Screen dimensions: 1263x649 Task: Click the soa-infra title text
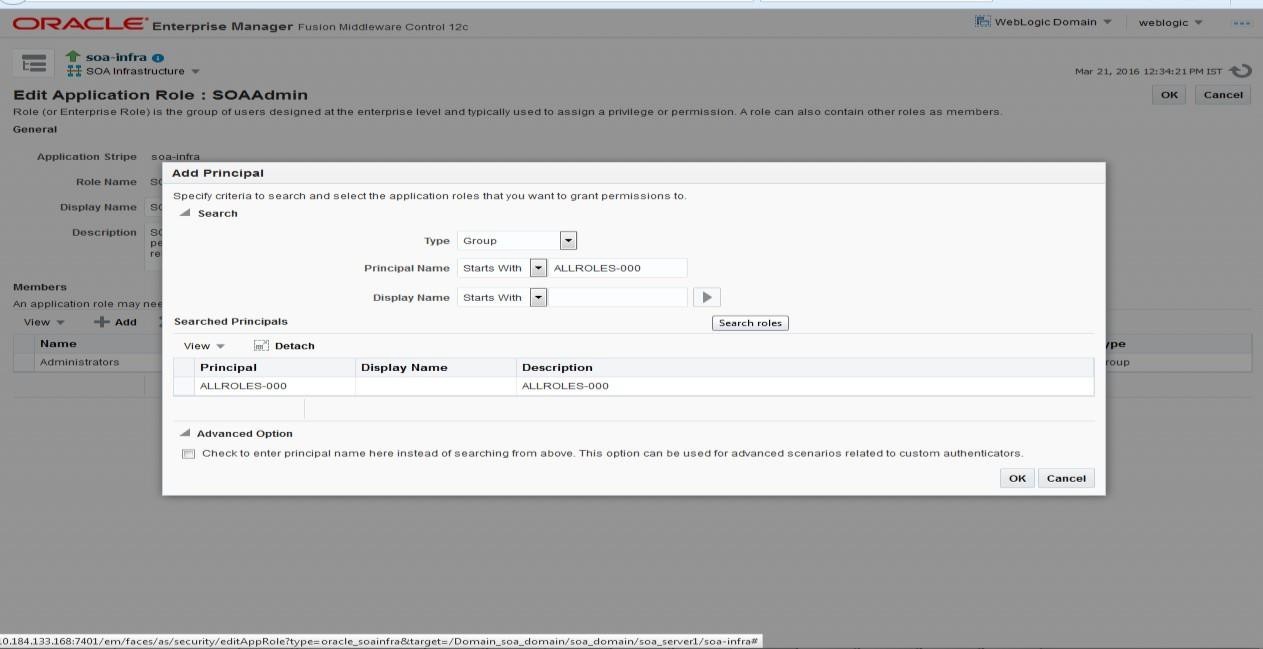[117, 57]
